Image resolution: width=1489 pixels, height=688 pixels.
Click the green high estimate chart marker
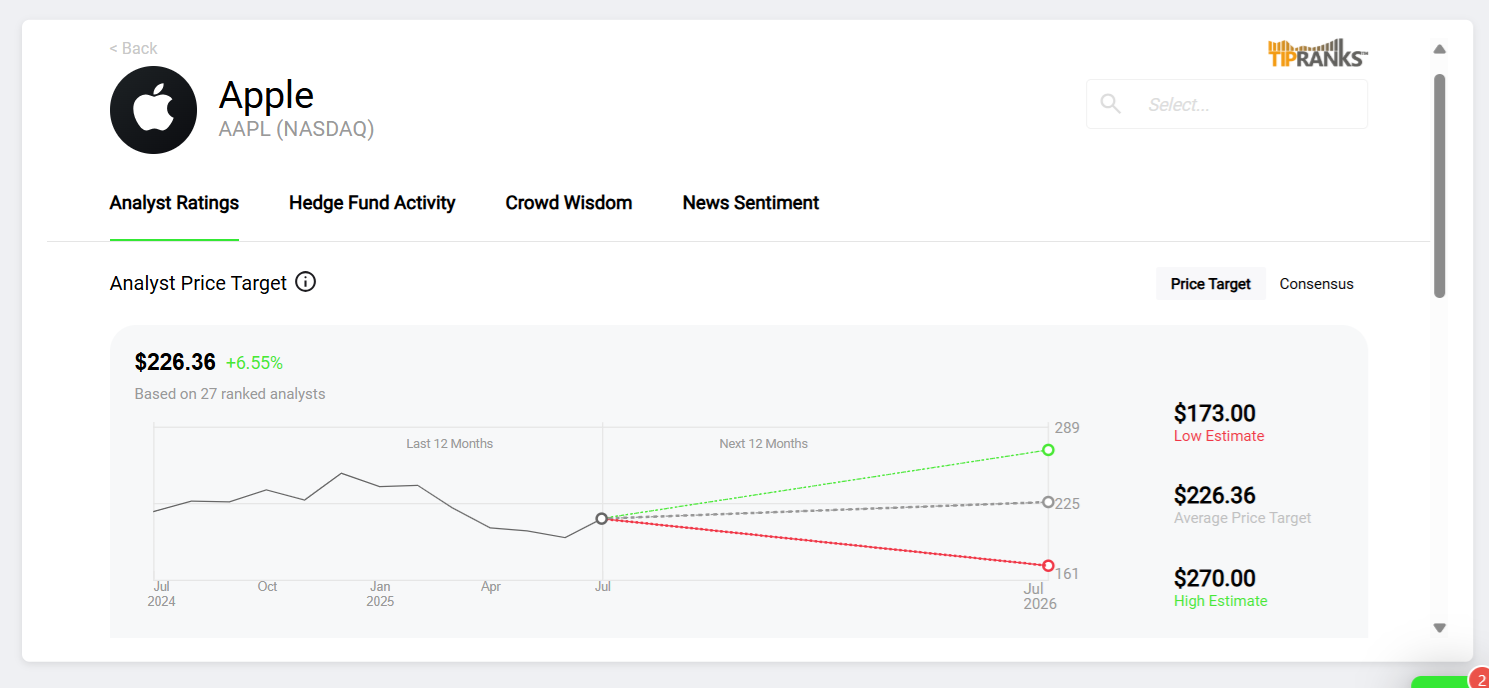1048,450
